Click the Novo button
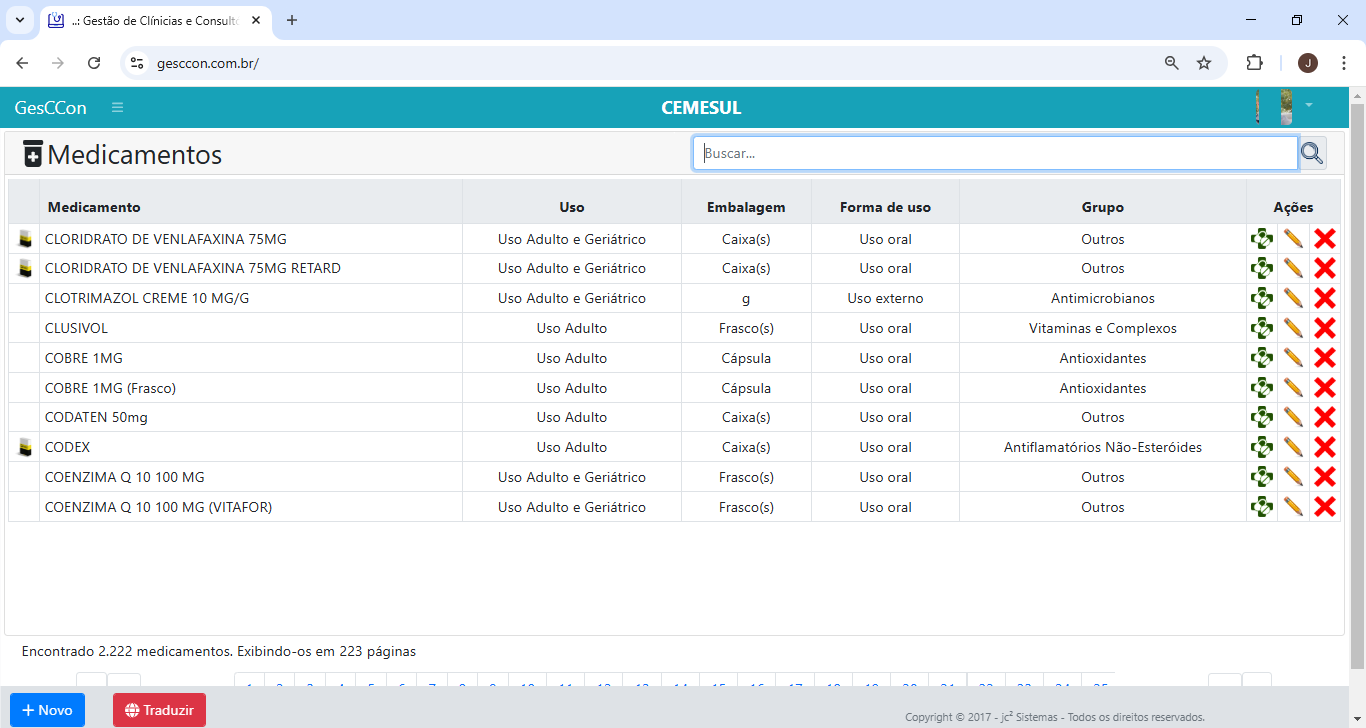Viewport: 1366px width, 728px height. click(x=47, y=710)
